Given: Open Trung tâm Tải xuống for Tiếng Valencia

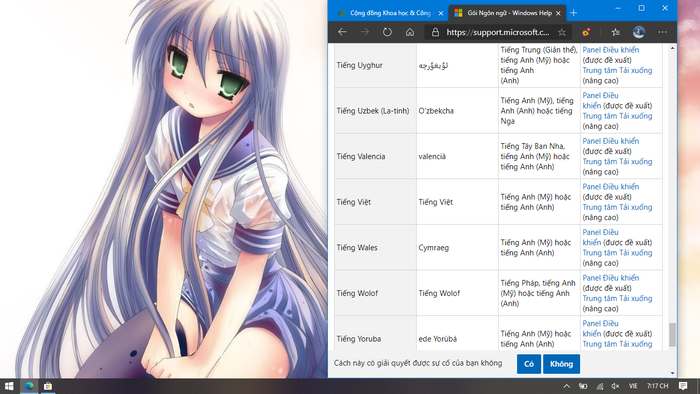Looking at the screenshot, I should (617, 162).
